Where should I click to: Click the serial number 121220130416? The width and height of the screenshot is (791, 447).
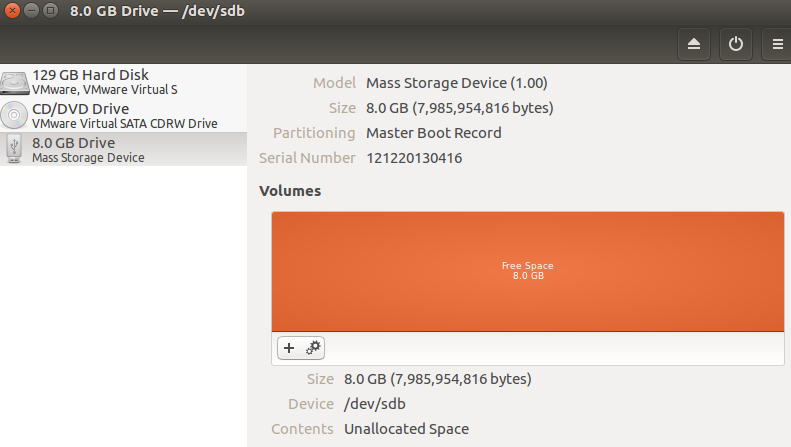[414, 158]
